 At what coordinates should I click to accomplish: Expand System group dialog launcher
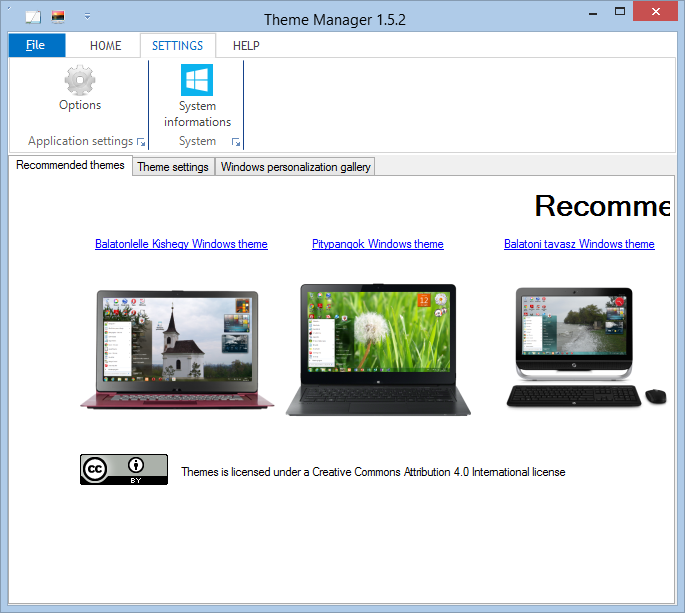(236, 142)
